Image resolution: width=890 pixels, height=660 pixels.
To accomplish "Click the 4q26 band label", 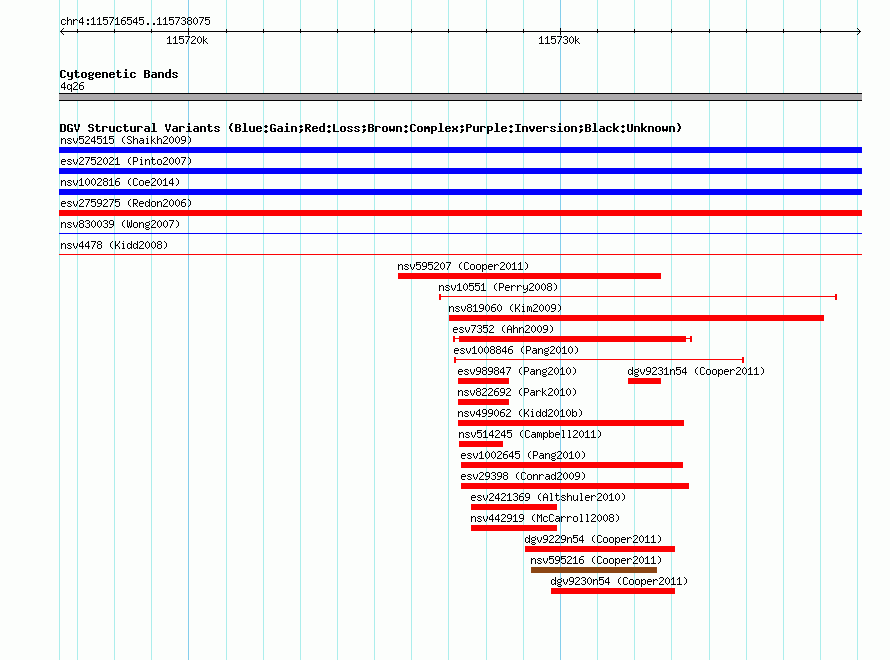I will click(72, 86).
